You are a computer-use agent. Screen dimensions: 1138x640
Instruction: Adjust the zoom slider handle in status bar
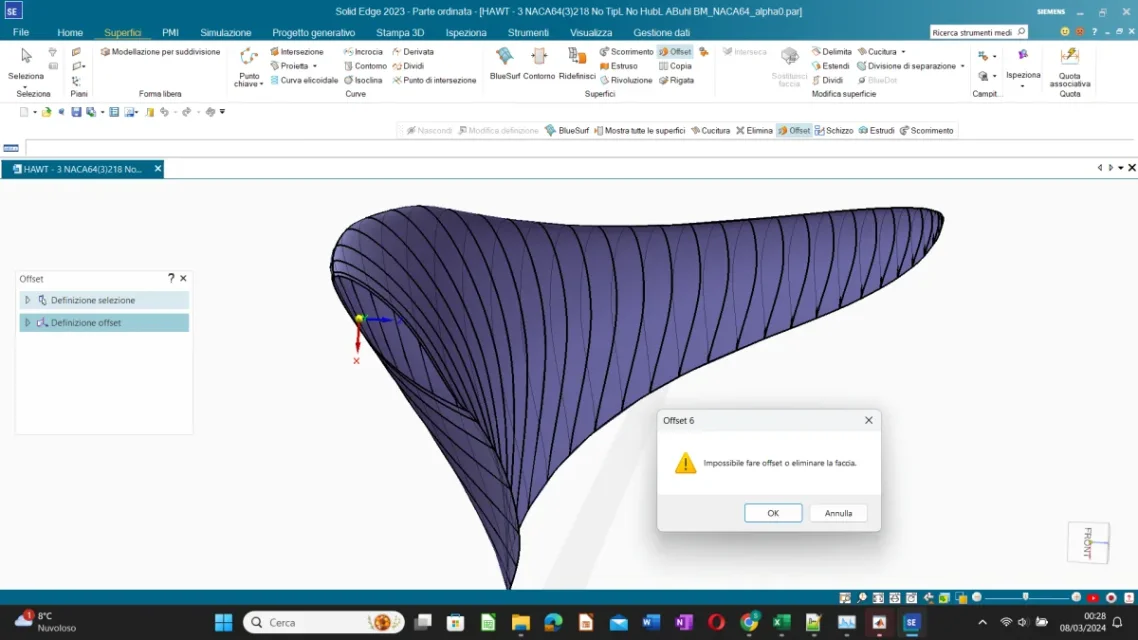click(x=1026, y=597)
